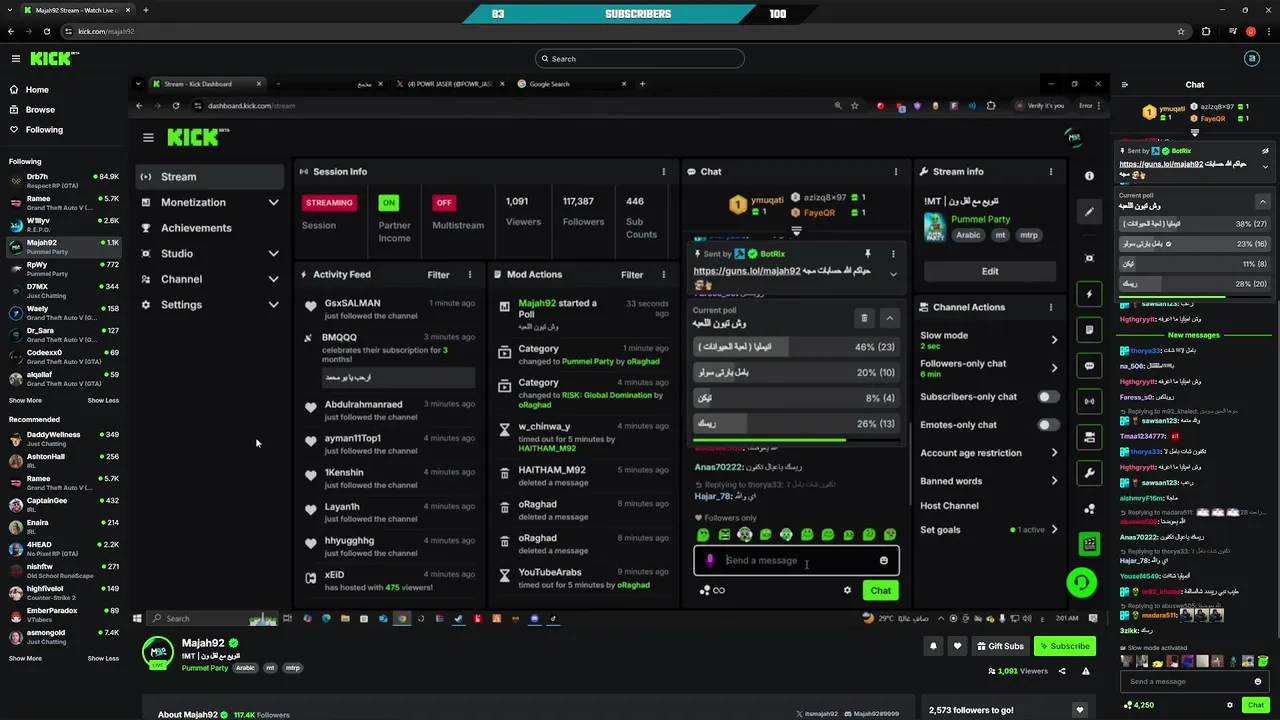The image size is (1280, 720).
Task: Open the notification bell on Majah92's channel
Action: coord(933,646)
